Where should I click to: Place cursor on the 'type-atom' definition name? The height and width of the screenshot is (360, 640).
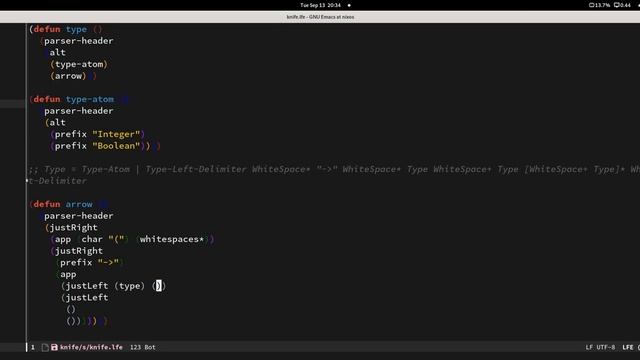pyautogui.click(x=90, y=99)
